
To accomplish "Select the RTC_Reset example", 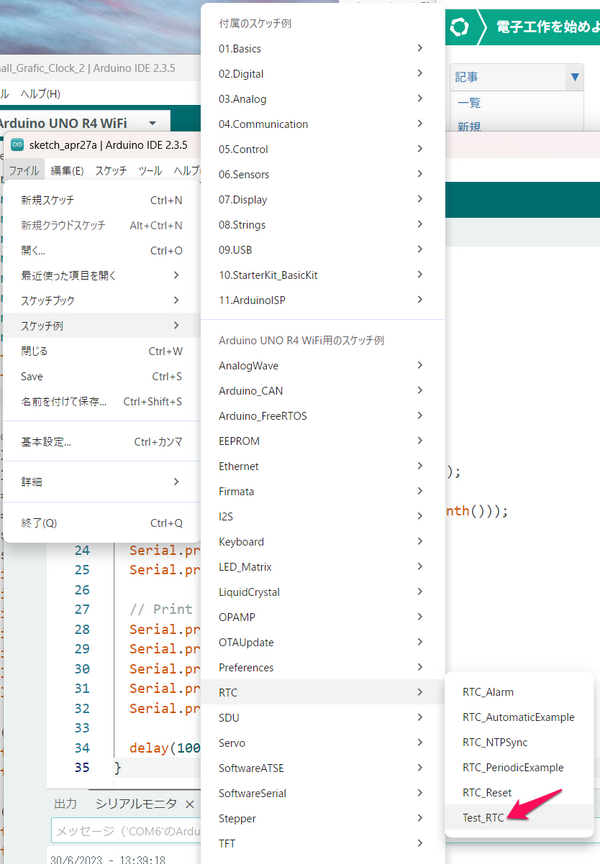I will (x=518, y=793).
